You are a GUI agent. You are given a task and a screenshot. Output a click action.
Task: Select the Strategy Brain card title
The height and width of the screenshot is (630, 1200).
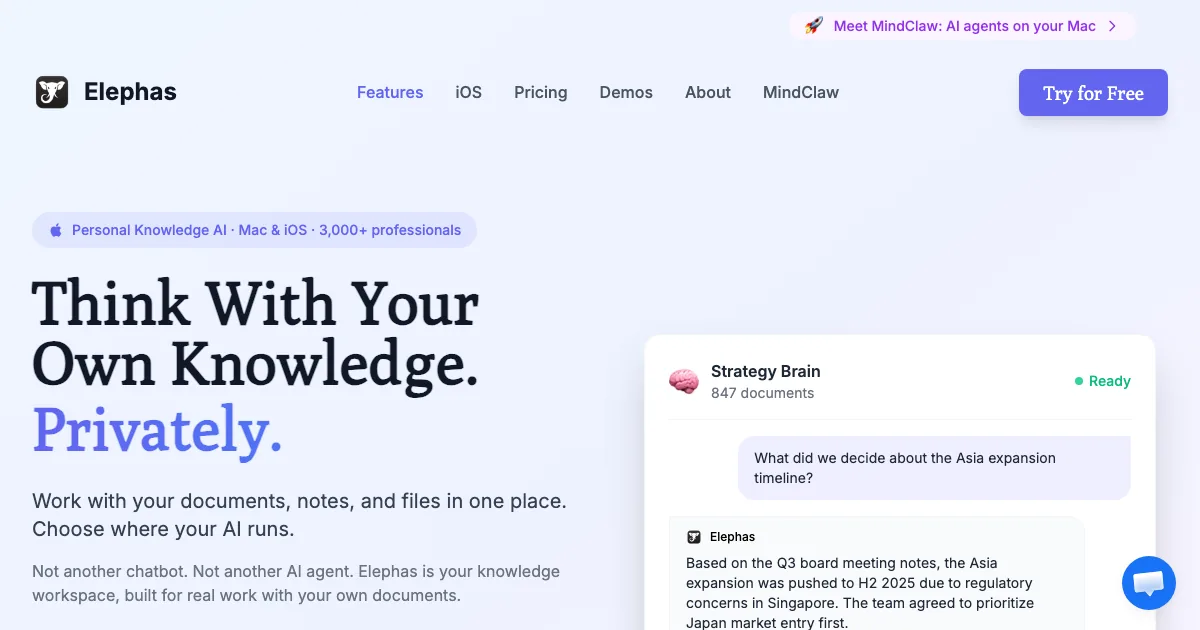[x=765, y=371]
